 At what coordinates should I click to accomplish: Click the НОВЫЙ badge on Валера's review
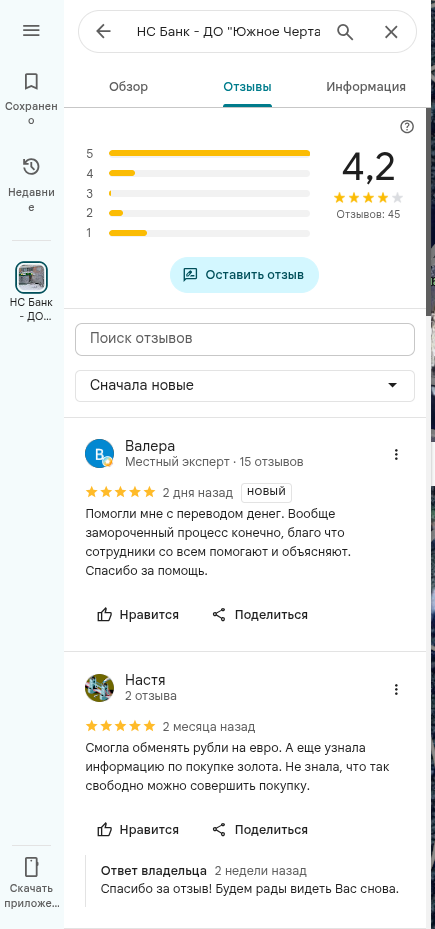[x=266, y=492]
